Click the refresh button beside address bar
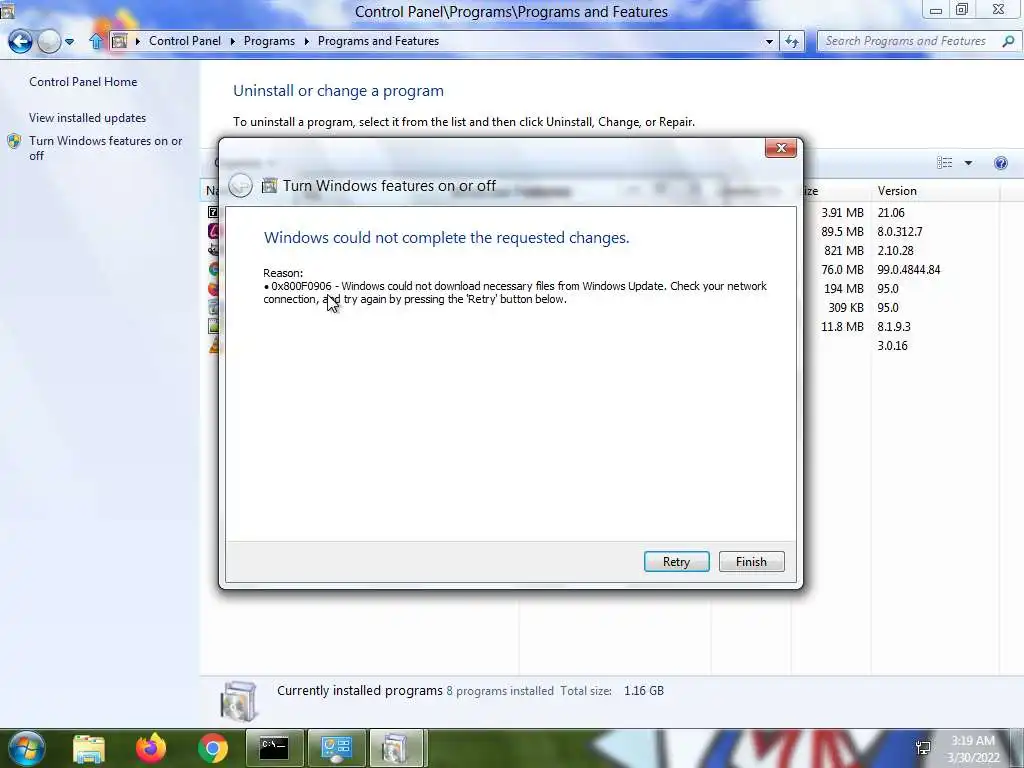 792,41
